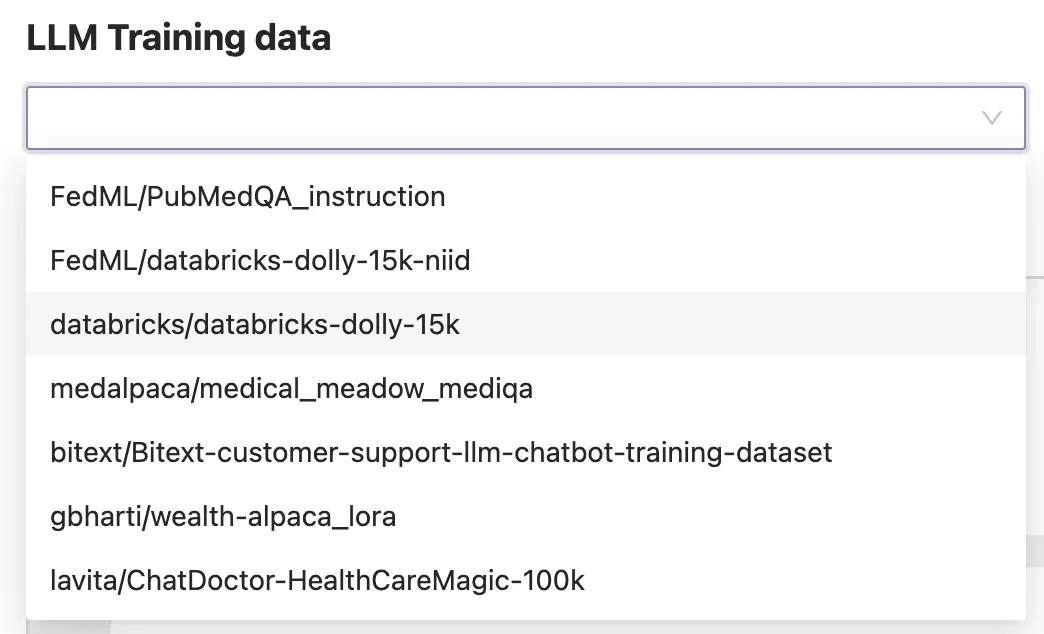Pick the Bitext-customer-support-llm-chatbot-training-dataset entry
Screen dimensions: 1044x634
441,452
